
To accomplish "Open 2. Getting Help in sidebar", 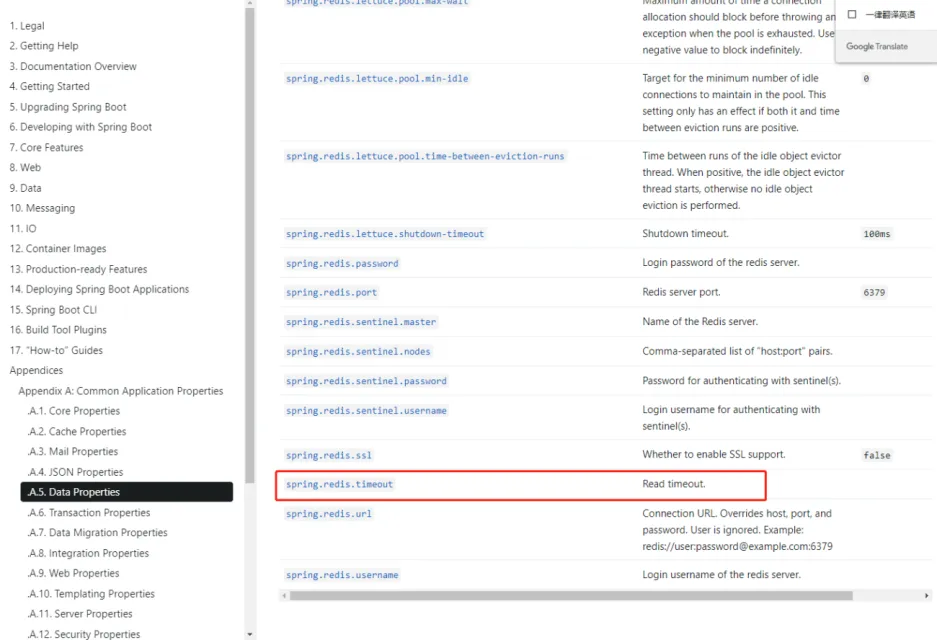I will pos(44,46).
